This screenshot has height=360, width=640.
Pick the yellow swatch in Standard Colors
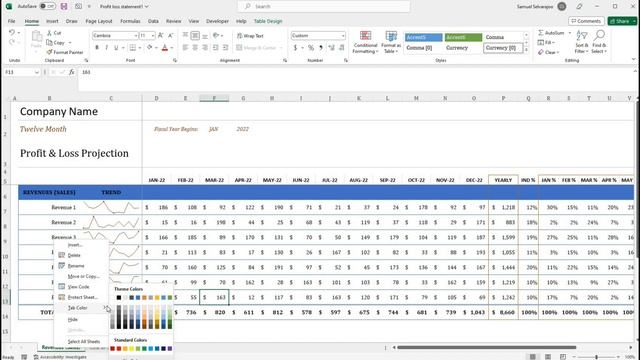[x=131, y=349]
